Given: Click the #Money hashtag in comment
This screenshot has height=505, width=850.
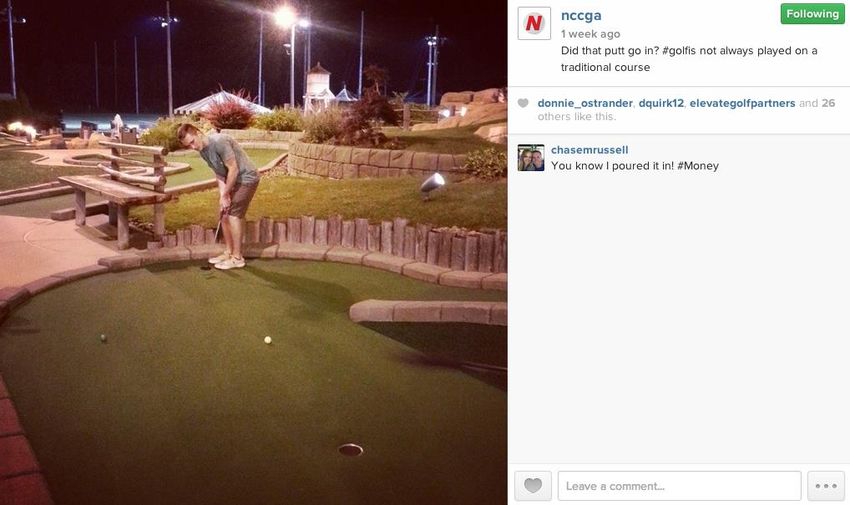Looking at the screenshot, I should click(x=698, y=166).
